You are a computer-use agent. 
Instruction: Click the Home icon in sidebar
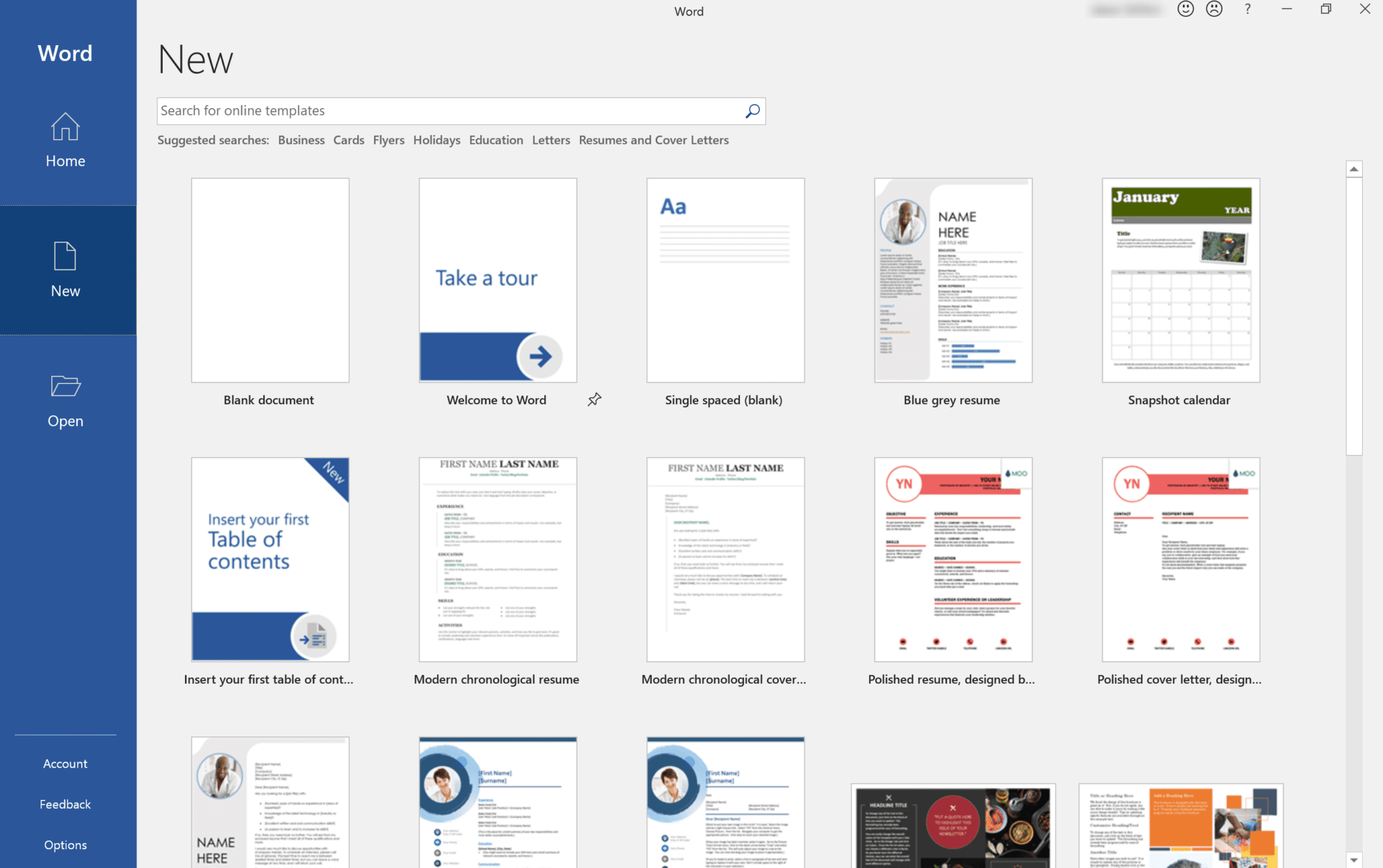tap(64, 140)
